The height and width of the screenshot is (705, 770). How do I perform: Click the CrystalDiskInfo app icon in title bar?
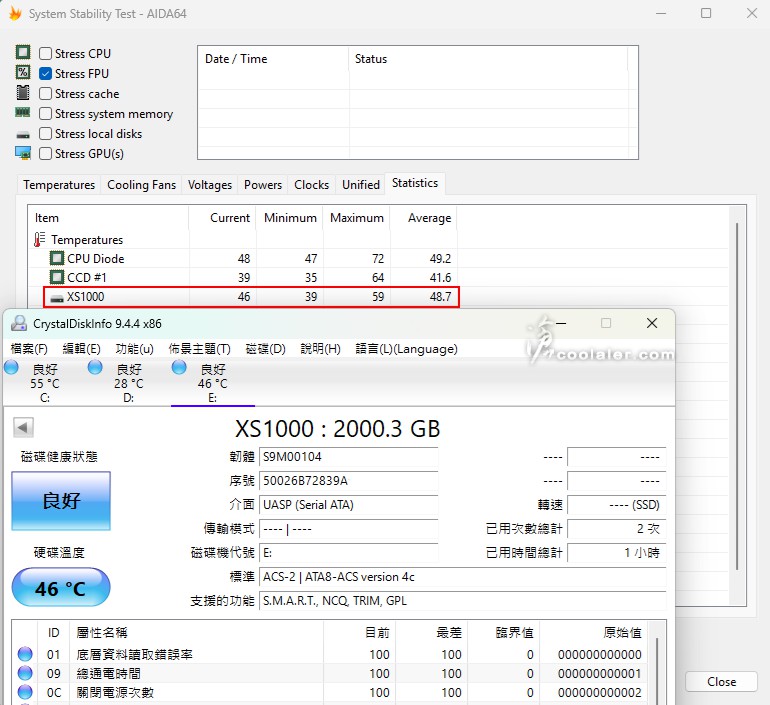tap(19, 323)
